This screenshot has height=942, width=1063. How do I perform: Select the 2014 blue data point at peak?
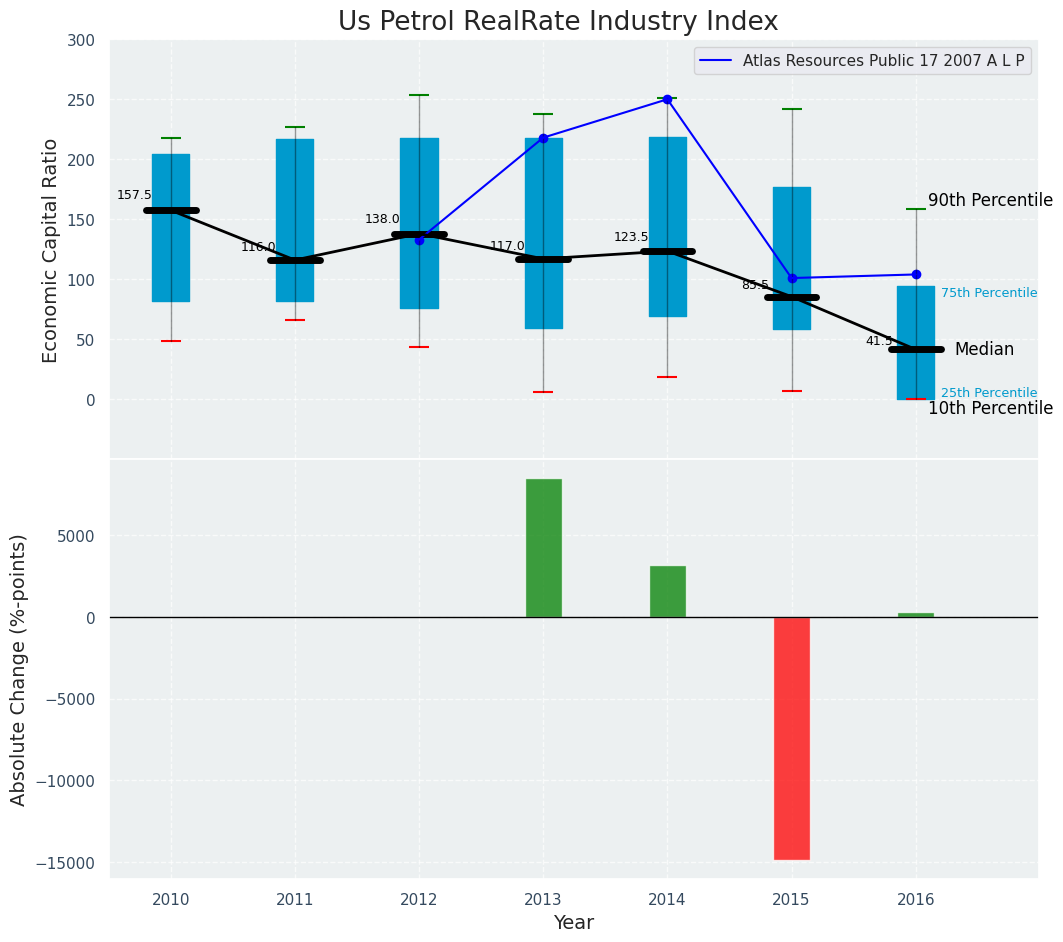[x=667, y=99]
